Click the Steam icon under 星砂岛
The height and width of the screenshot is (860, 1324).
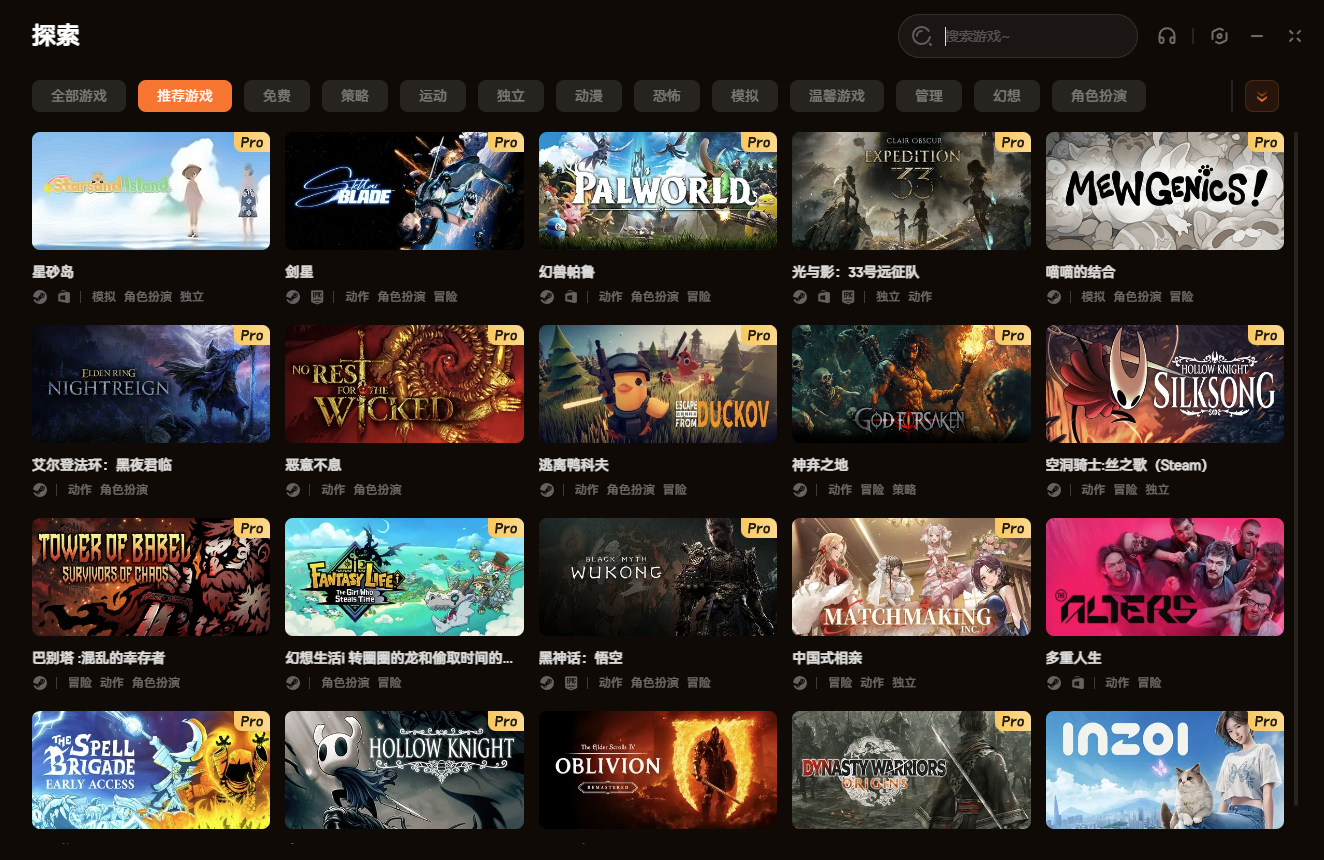pos(40,297)
